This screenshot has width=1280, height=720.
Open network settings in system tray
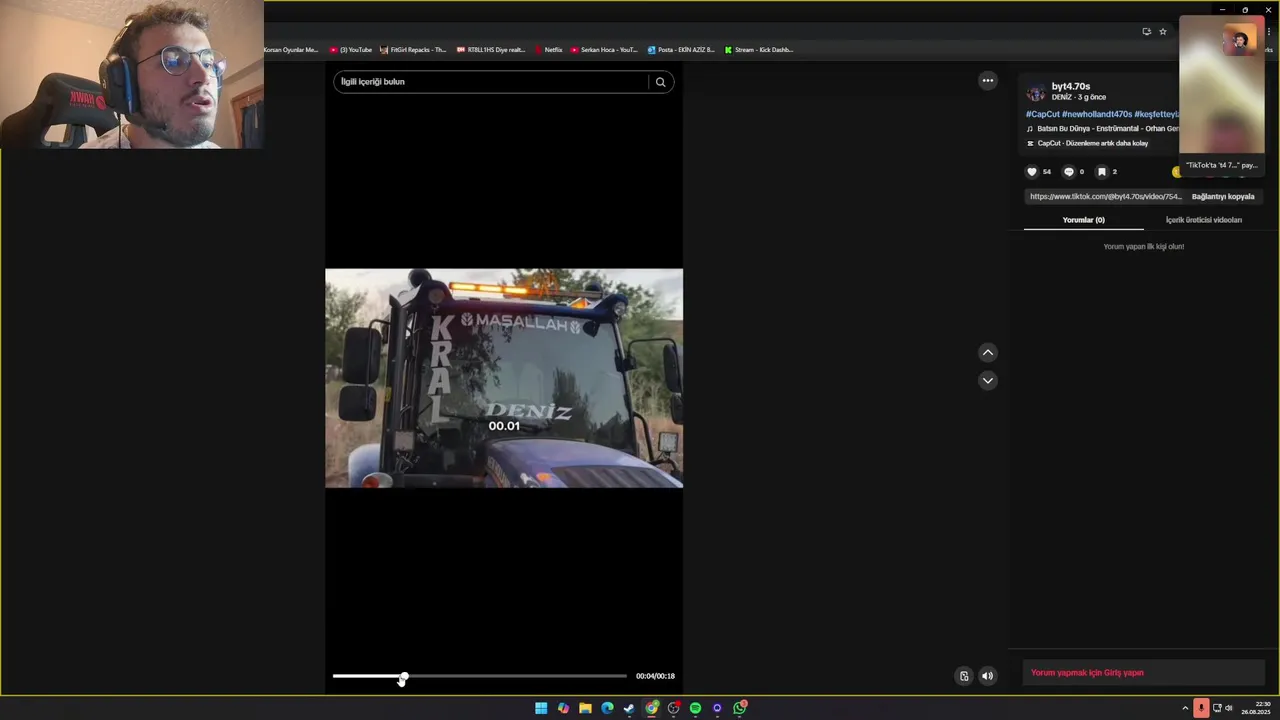point(1217,708)
